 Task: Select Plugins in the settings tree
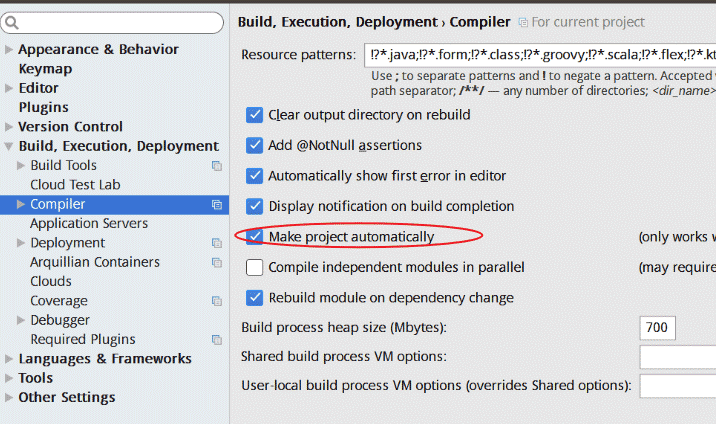(43, 107)
